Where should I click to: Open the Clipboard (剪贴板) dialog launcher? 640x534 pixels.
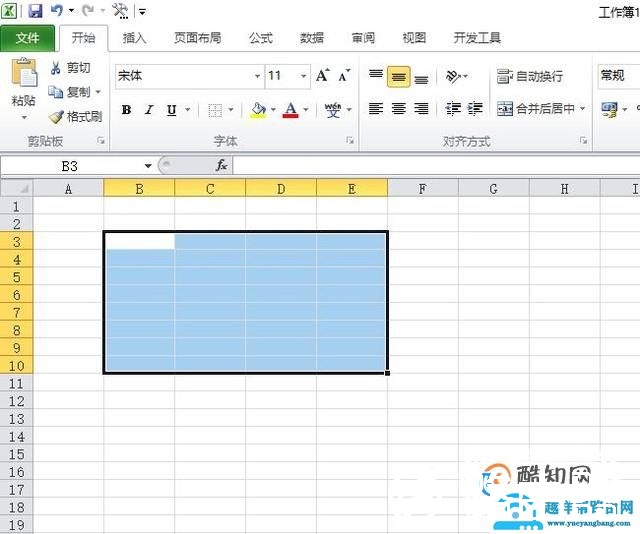[100, 141]
